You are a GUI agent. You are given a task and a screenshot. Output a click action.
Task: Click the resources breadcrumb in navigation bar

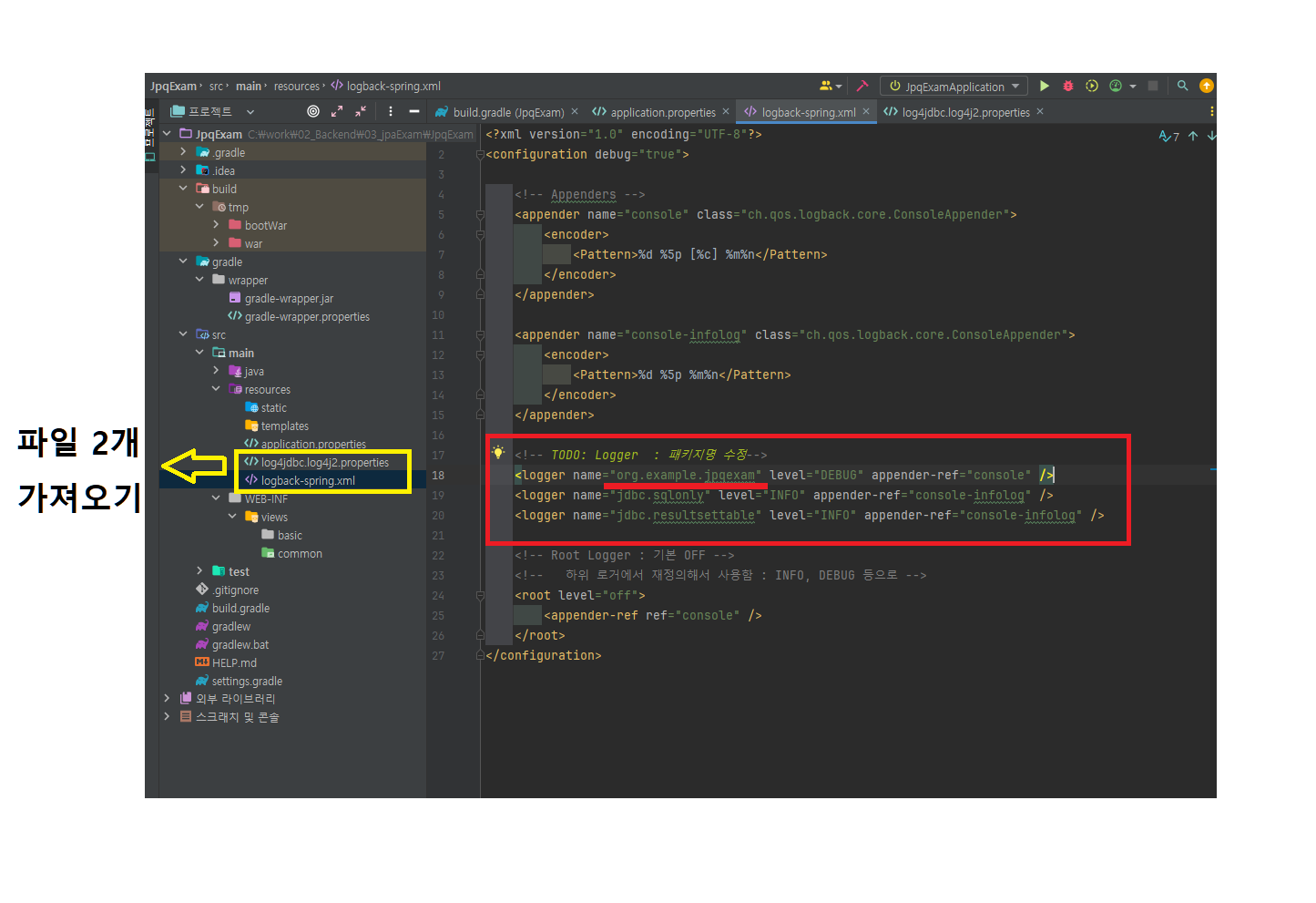297,86
